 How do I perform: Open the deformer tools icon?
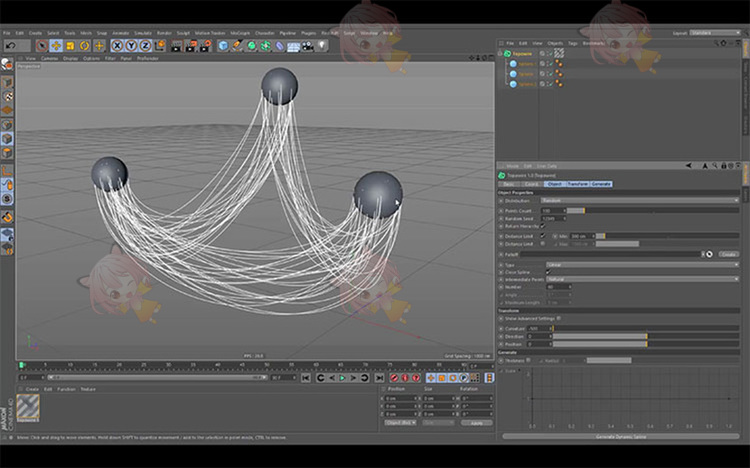[280, 46]
